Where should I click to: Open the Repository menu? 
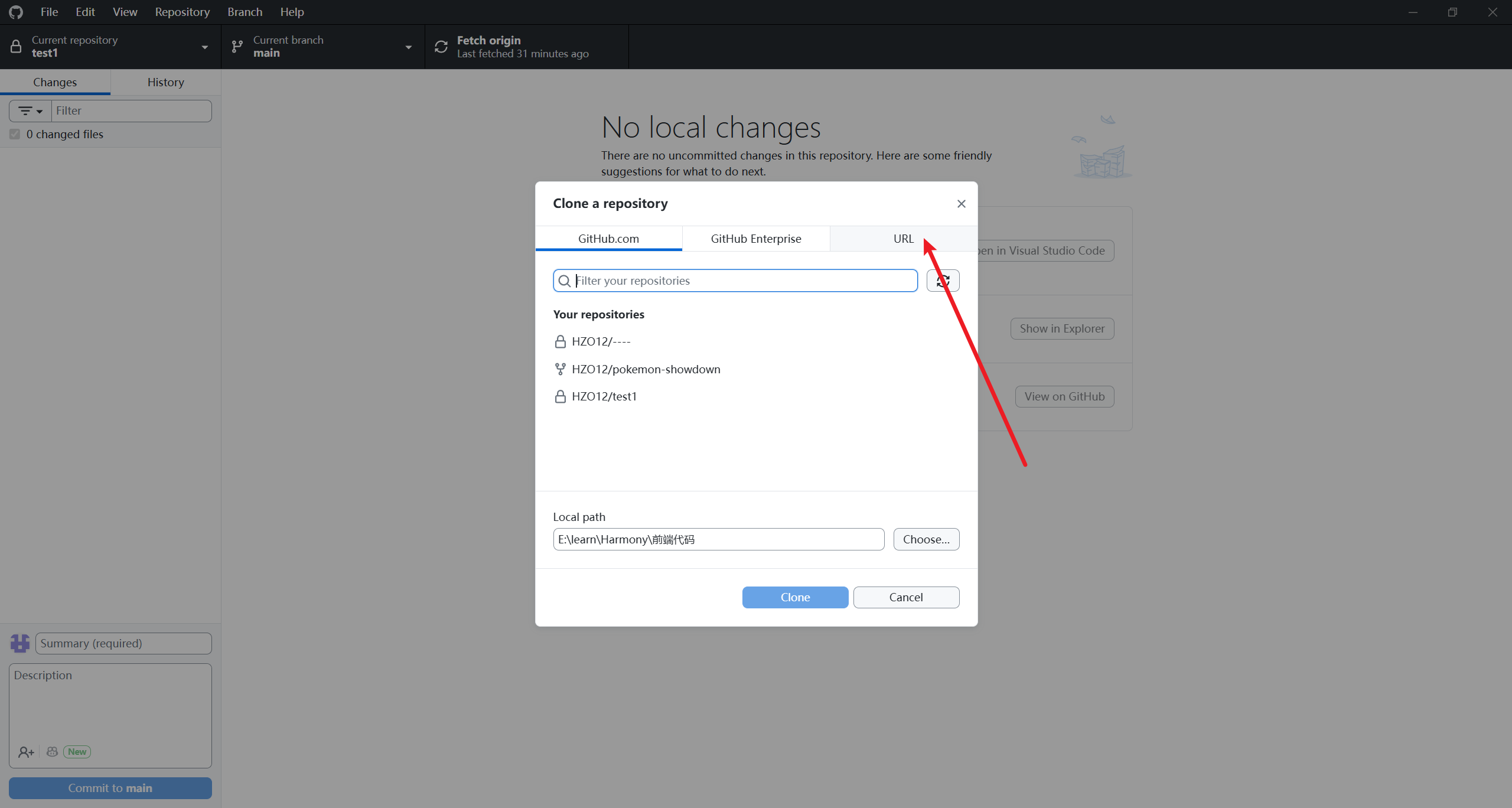tap(182, 12)
